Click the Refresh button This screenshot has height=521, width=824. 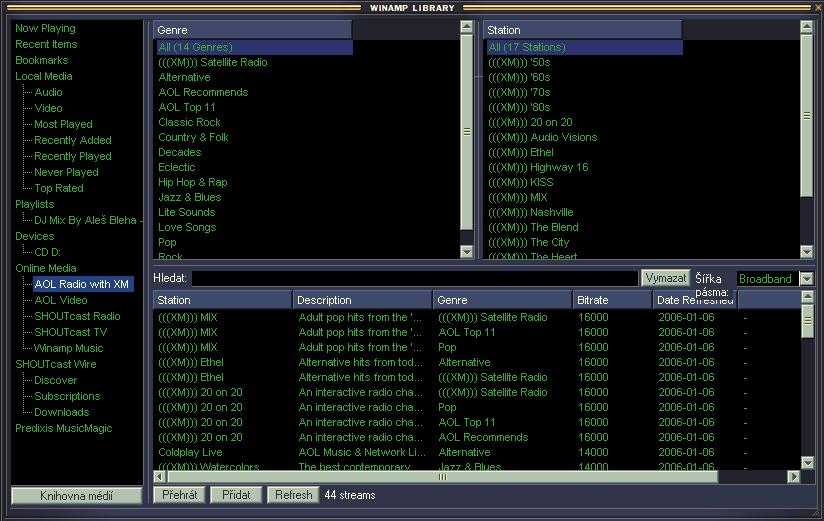click(x=293, y=495)
